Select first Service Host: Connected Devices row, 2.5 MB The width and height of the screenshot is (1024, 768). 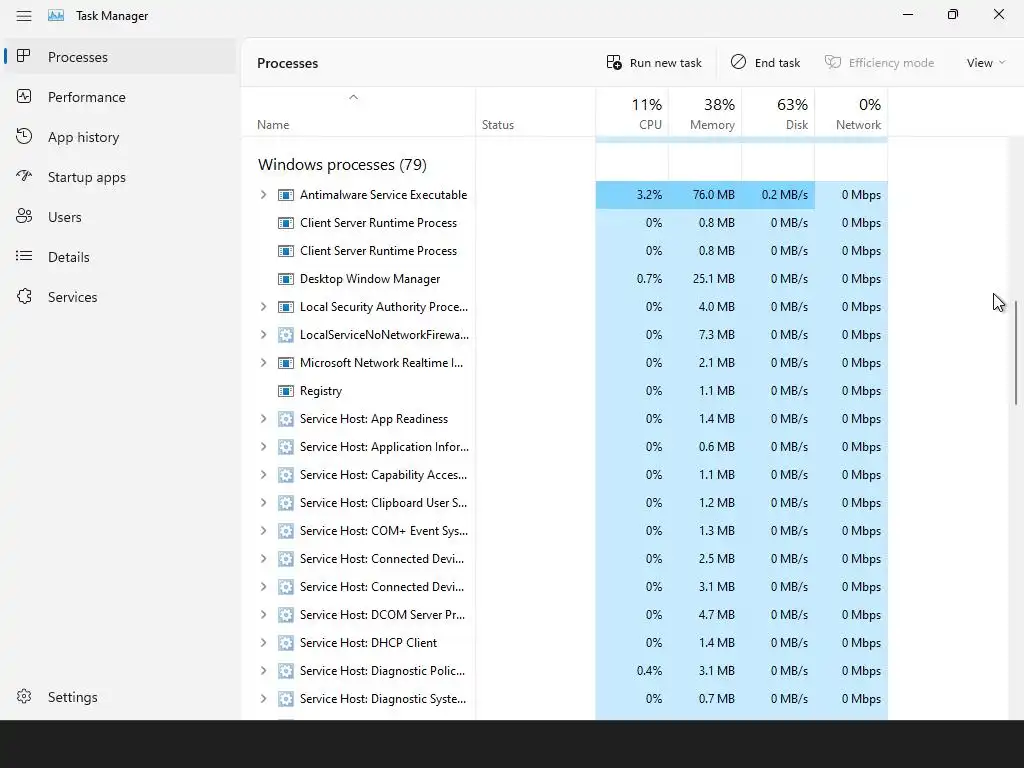[x=565, y=559]
